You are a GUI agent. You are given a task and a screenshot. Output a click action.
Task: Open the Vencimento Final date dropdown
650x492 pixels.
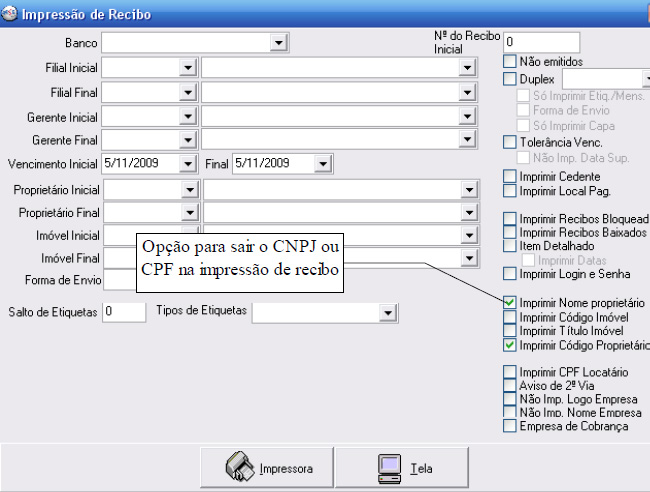[x=321, y=163]
